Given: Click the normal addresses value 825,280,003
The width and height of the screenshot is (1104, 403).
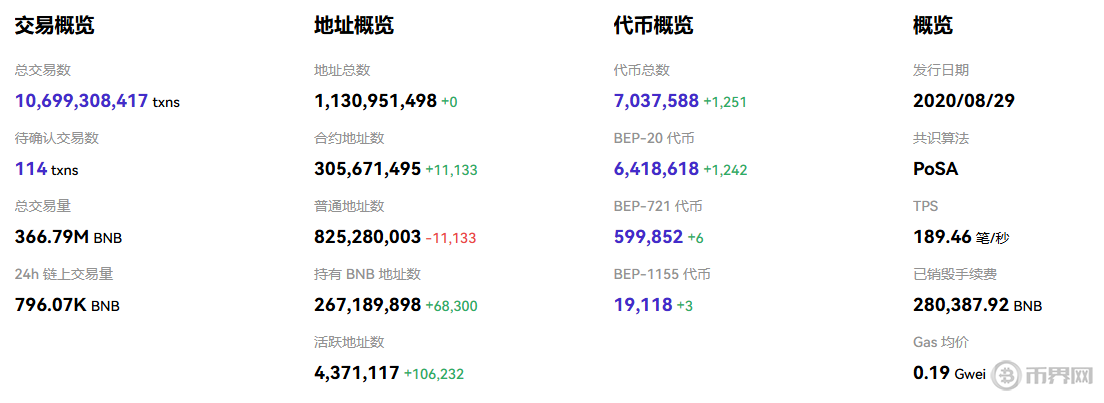Looking at the screenshot, I should pos(367,237).
